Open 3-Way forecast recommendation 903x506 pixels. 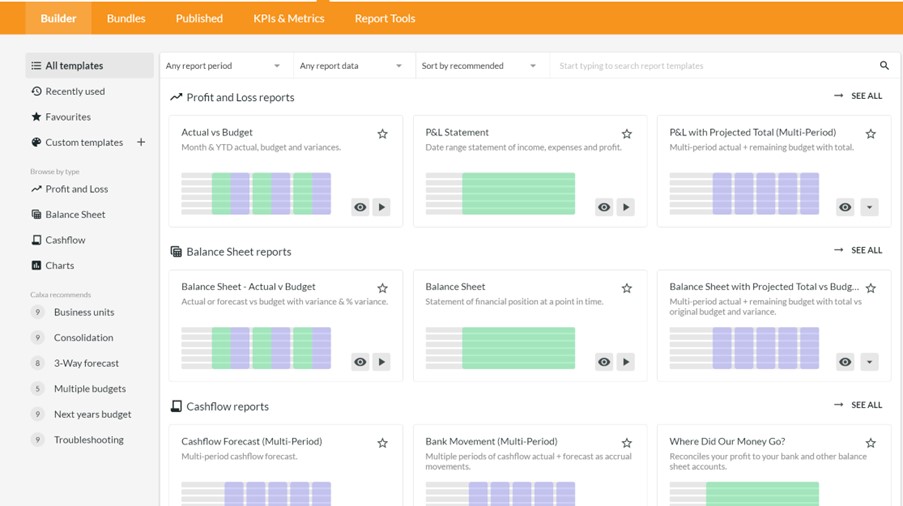click(86, 363)
